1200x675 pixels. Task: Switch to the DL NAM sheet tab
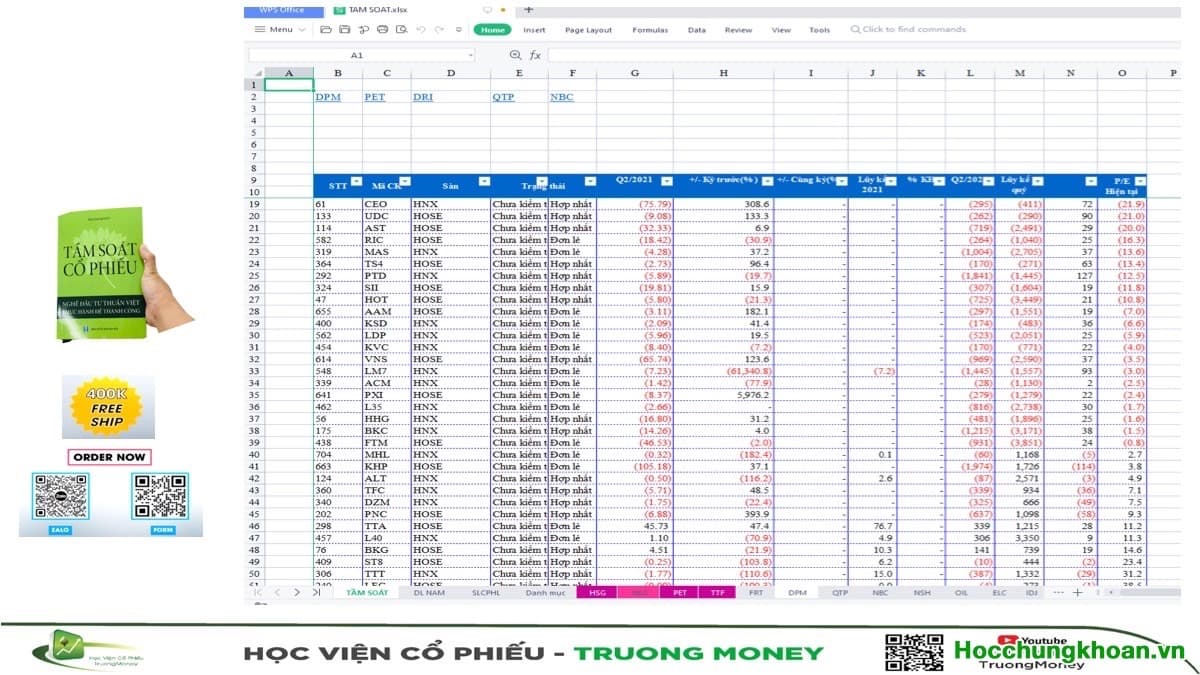(428, 593)
